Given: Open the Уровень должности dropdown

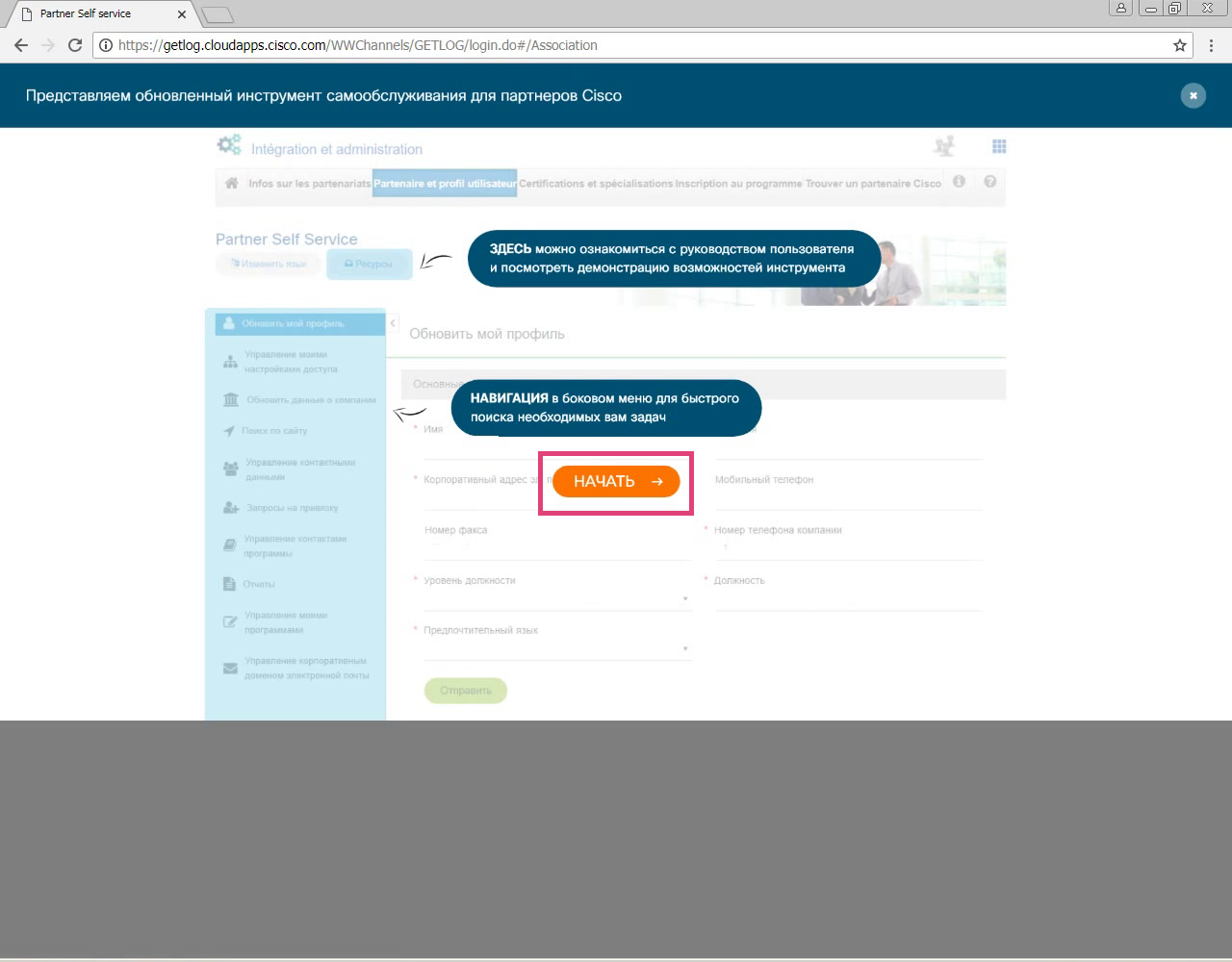Looking at the screenshot, I should coord(558,599).
